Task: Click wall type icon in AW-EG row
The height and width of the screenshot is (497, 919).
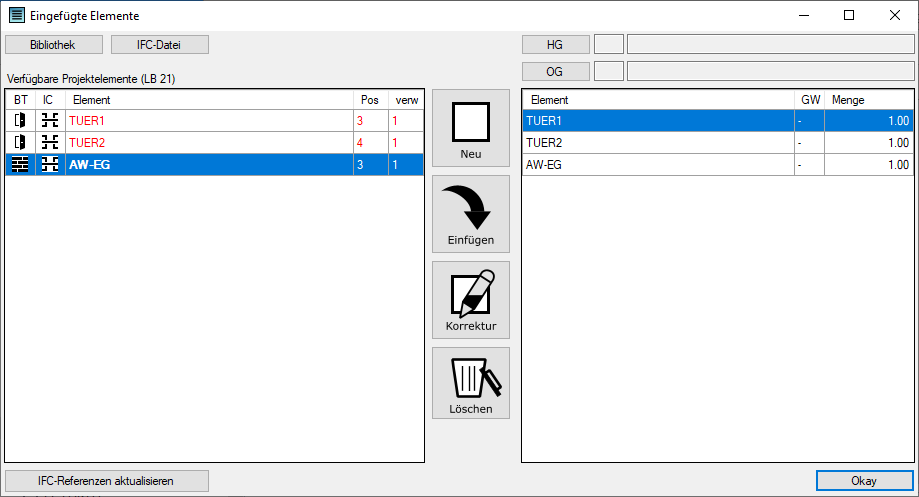Action: (21, 165)
